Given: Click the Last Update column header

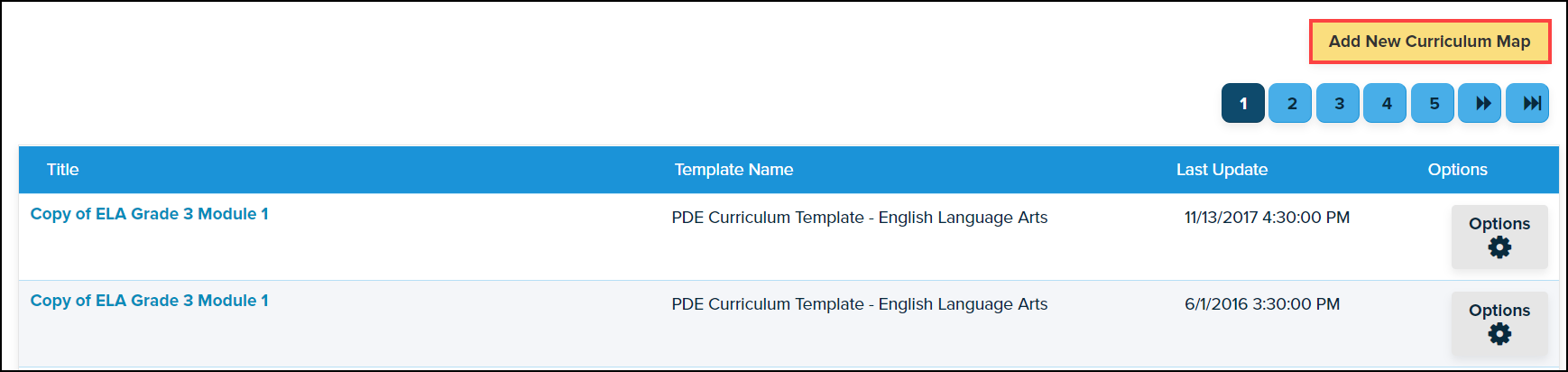Looking at the screenshot, I should pyautogui.click(x=1222, y=170).
